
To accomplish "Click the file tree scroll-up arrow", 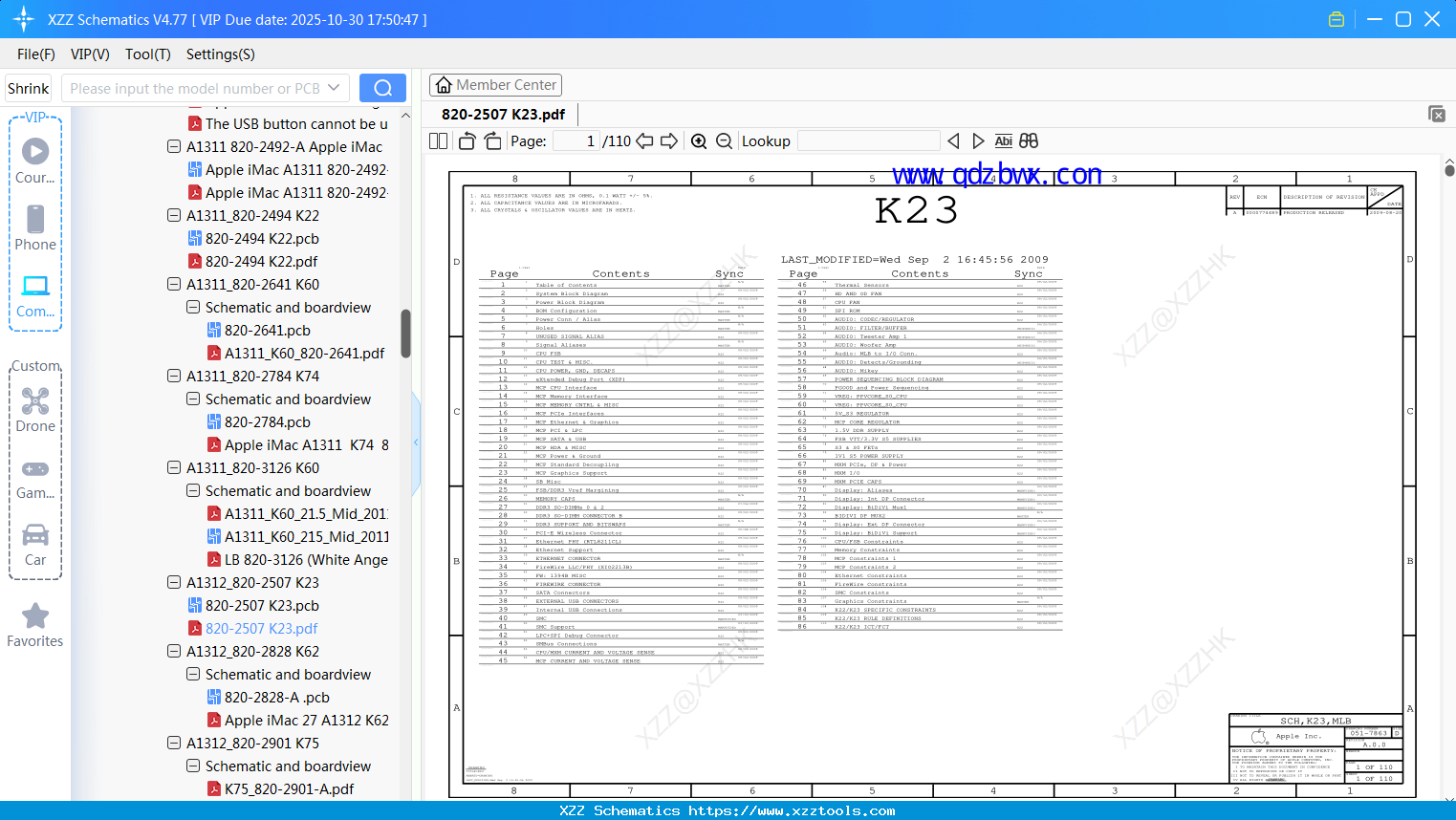I will click(405, 116).
